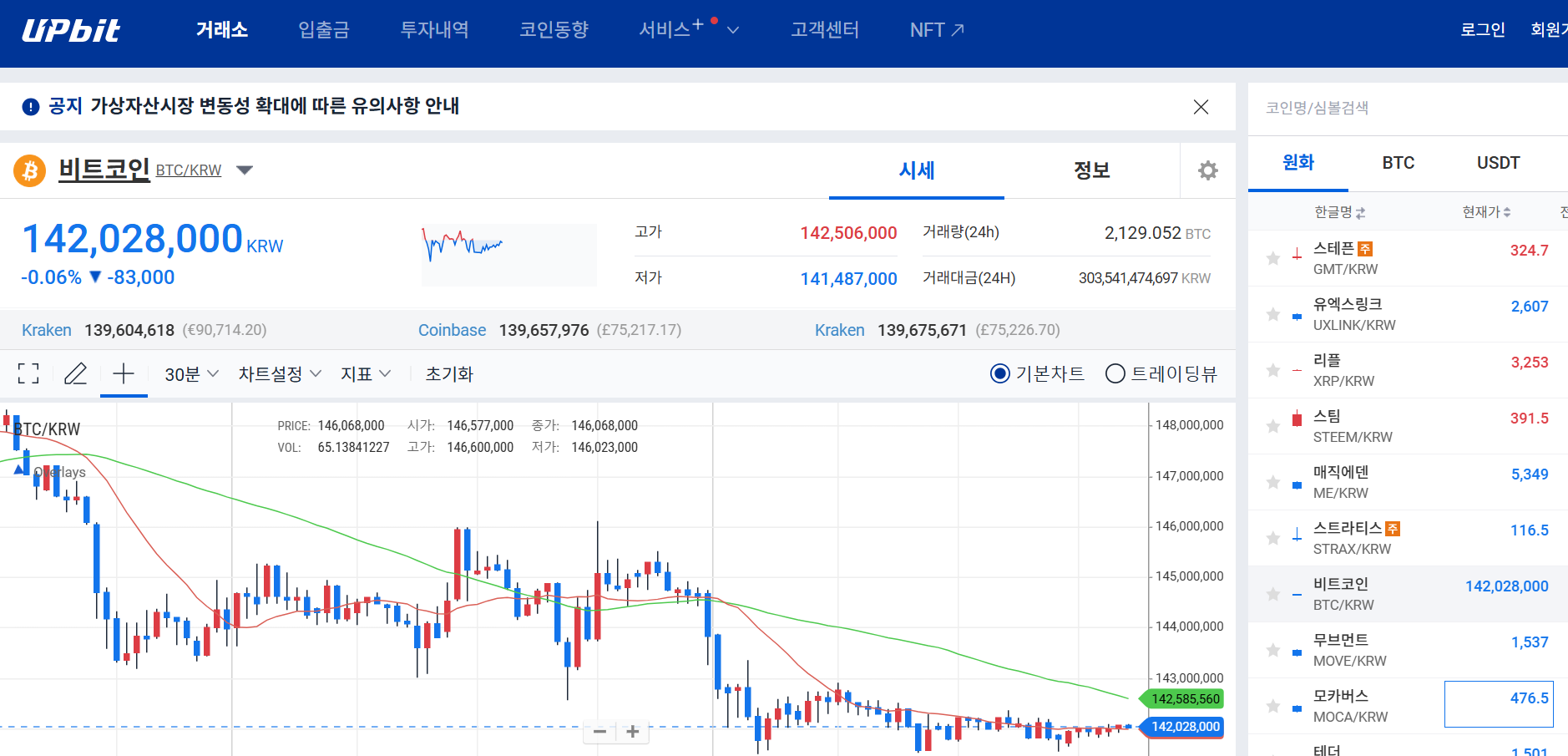Select the 리플 coin row

pos(1409,370)
